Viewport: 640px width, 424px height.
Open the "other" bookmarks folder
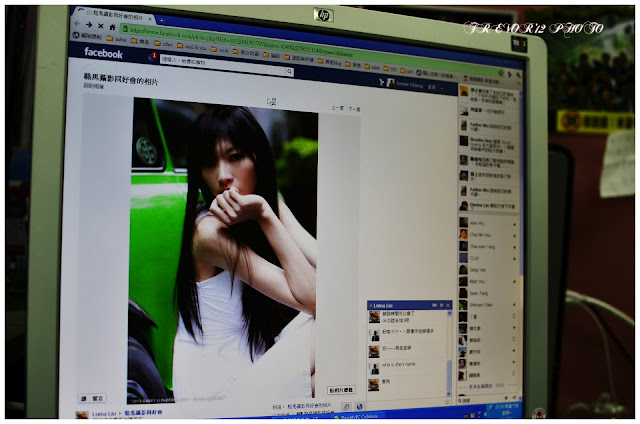pyautogui.click(x=163, y=43)
